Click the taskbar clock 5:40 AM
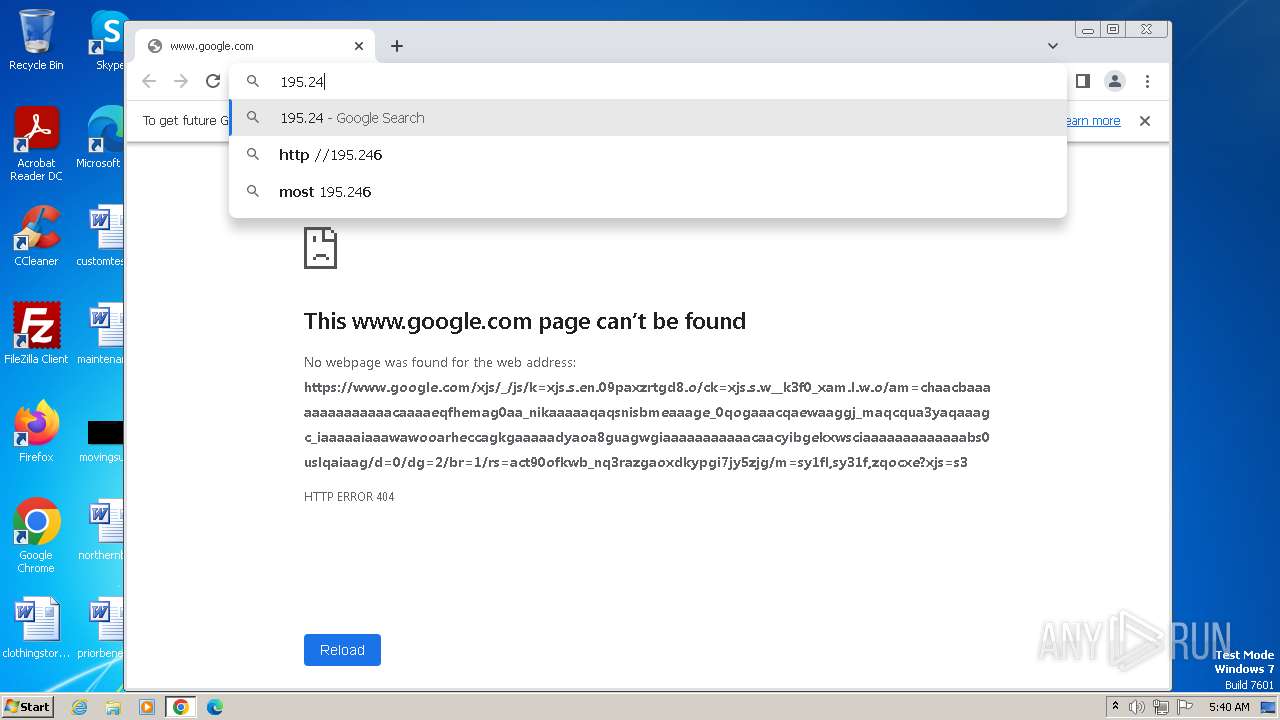Screen dimensions: 1280x720 click(x=1229, y=707)
